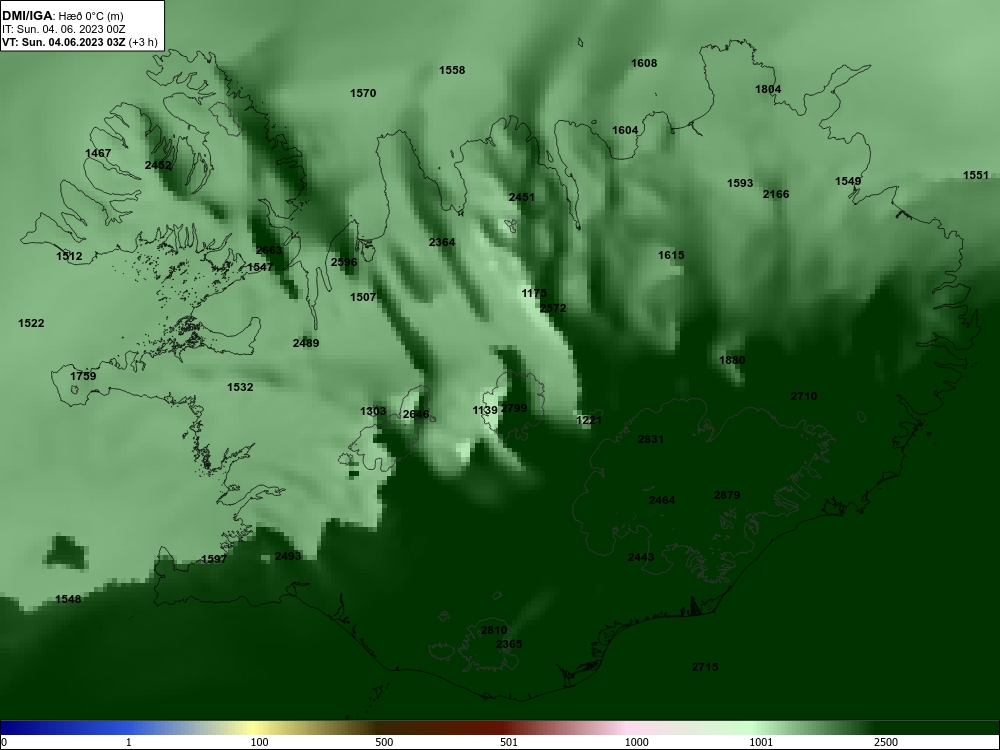
Task: Select the 2365 map value
Action: pyautogui.click(x=509, y=644)
